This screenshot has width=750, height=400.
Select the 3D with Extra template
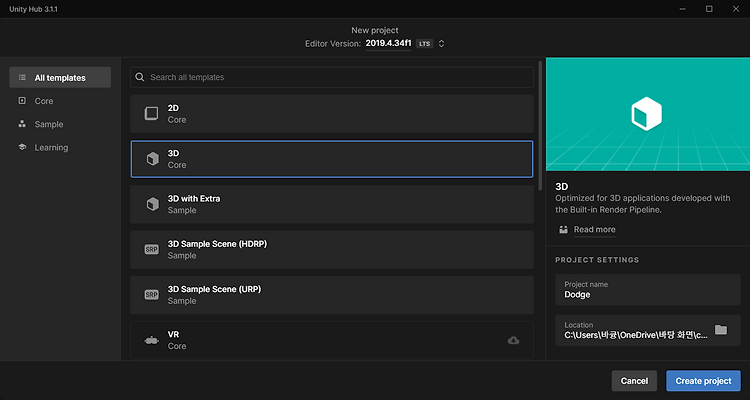coord(331,204)
